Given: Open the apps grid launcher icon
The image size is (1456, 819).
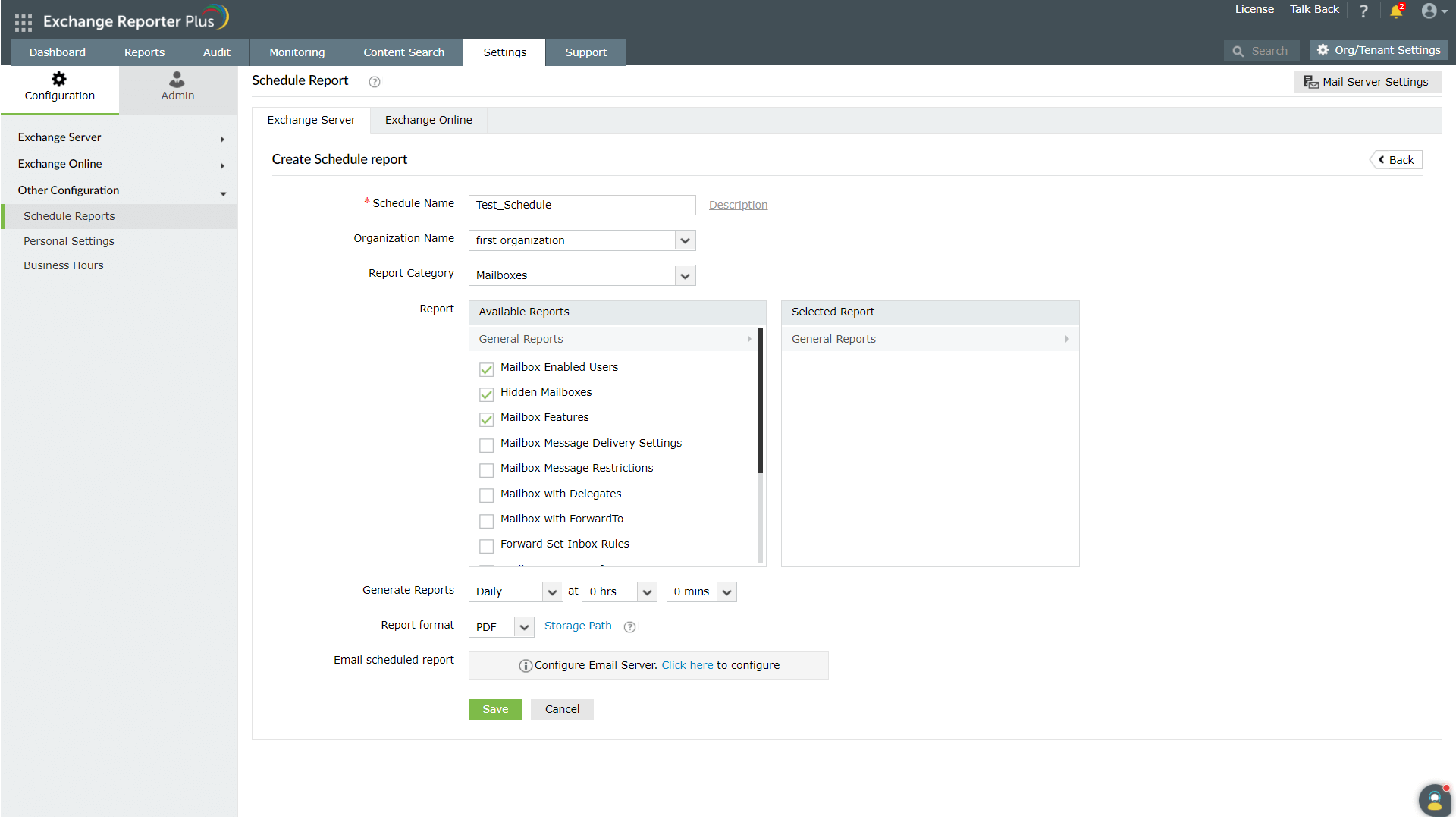Looking at the screenshot, I should 23,23.
